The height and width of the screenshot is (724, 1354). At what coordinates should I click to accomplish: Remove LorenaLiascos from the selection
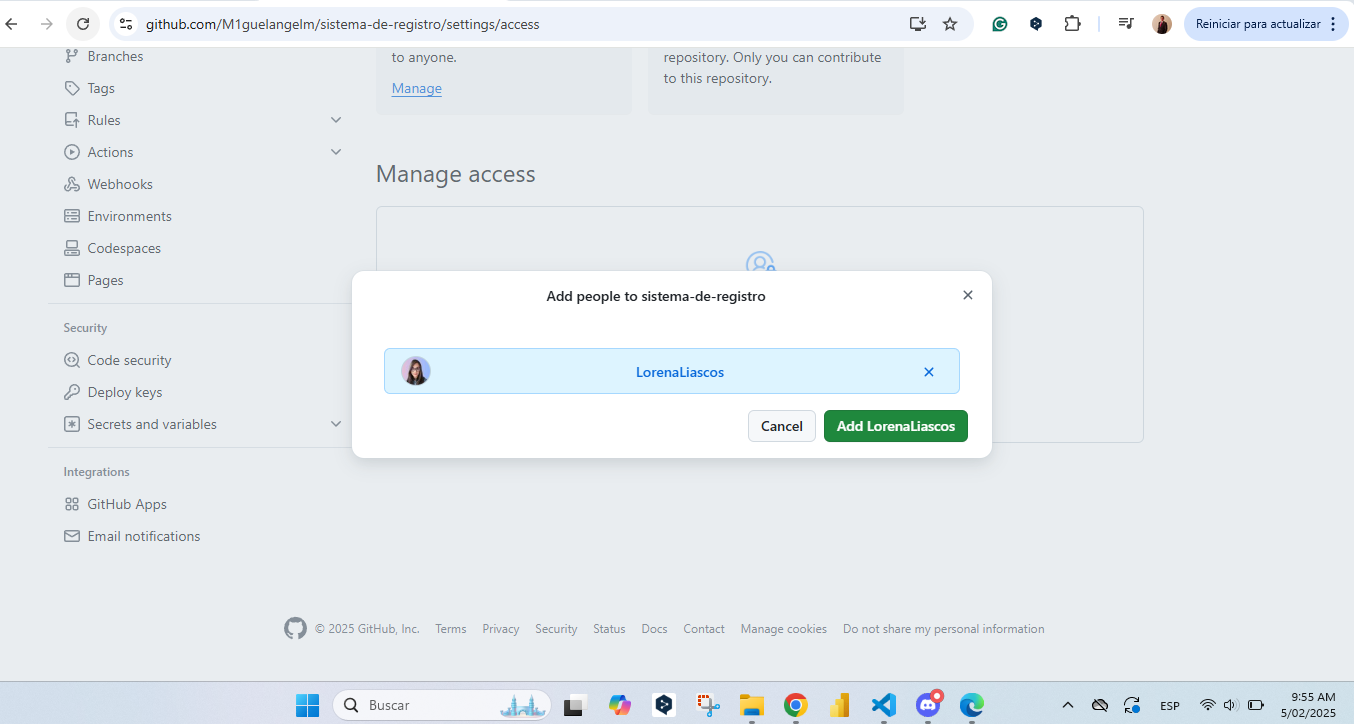click(928, 372)
